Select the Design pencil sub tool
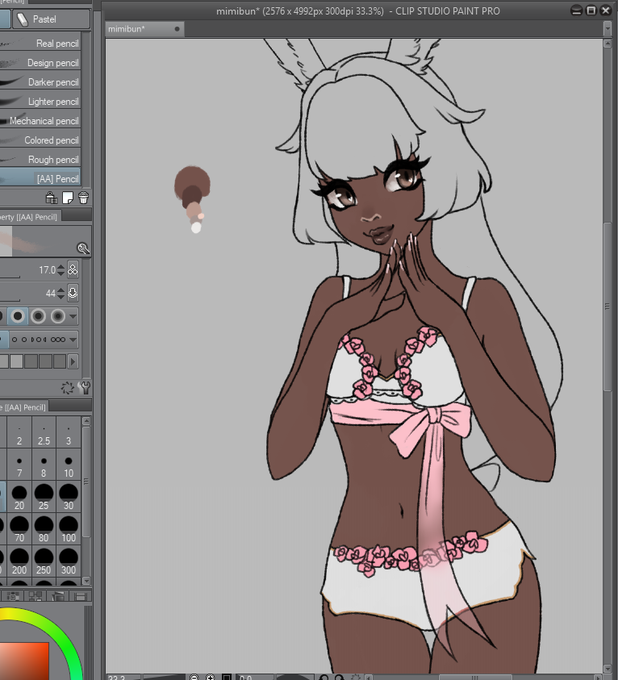Image resolution: width=618 pixels, height=680 pixels. [40, 62]
